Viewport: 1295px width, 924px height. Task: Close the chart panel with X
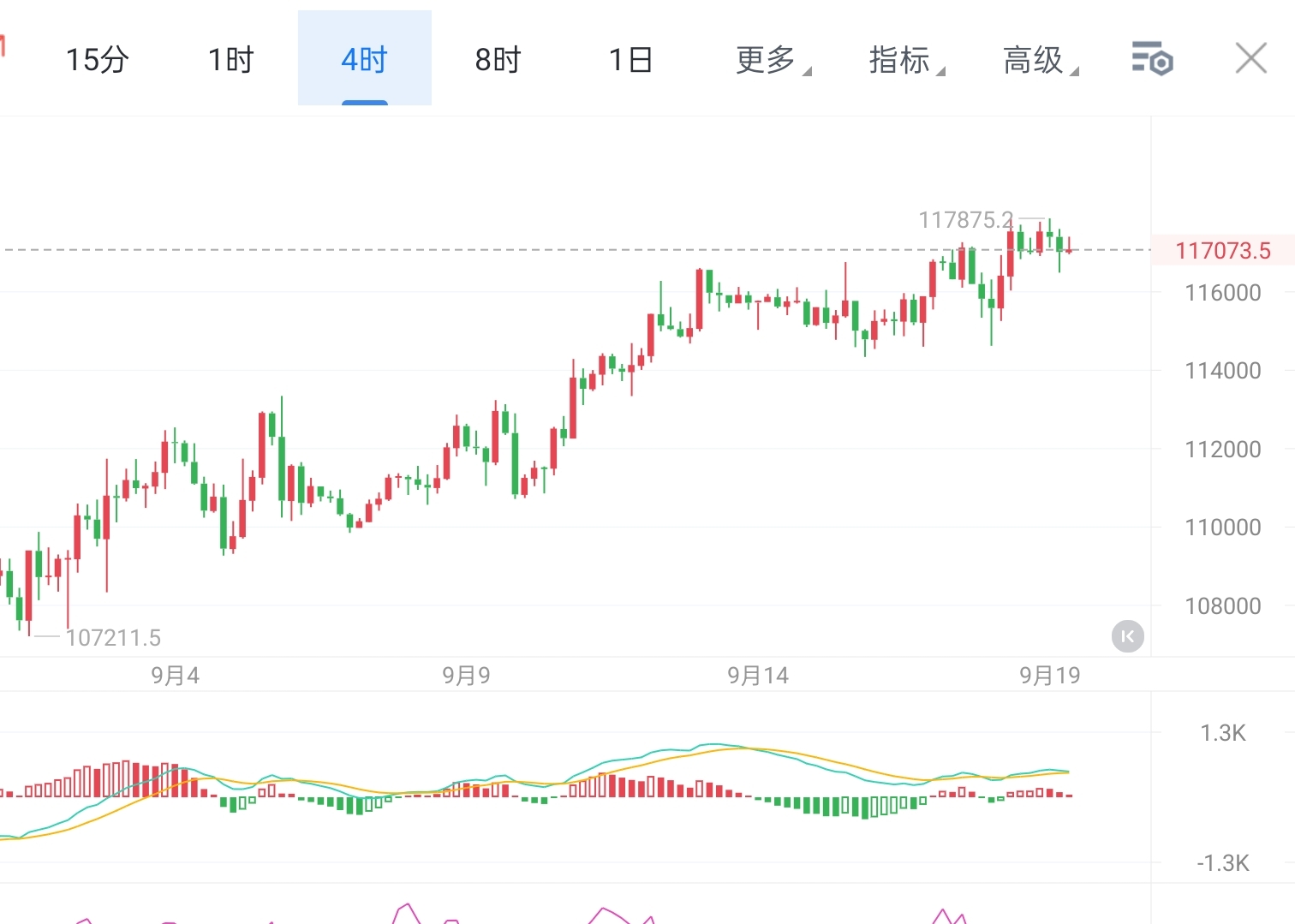[1250, 59]
